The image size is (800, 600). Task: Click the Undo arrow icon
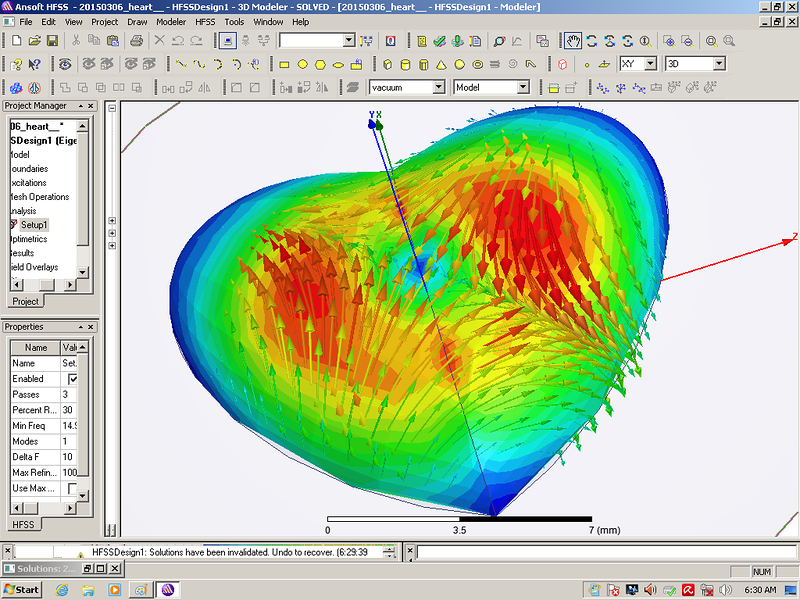click(178, 41)
